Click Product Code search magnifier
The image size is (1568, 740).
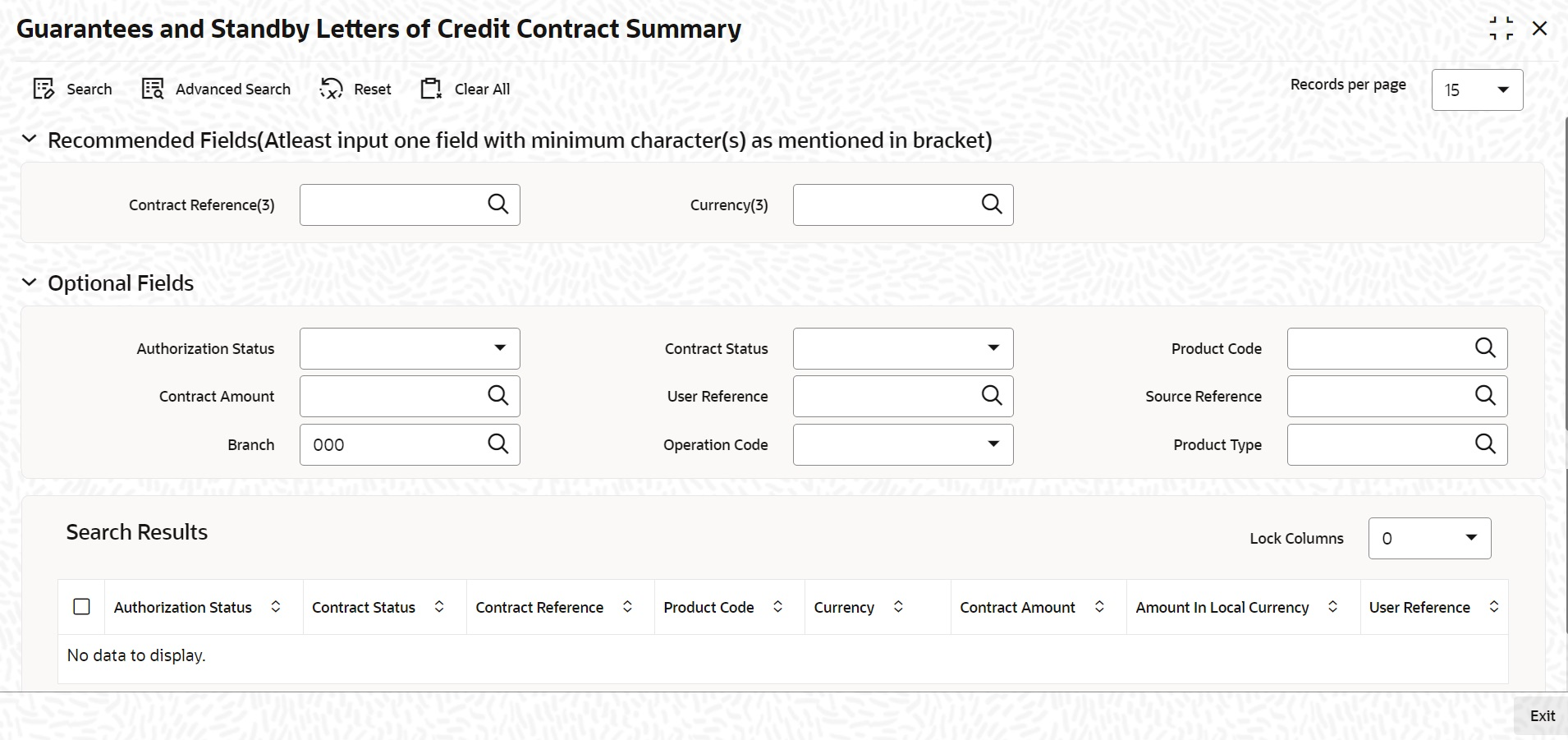point(1485,348)
